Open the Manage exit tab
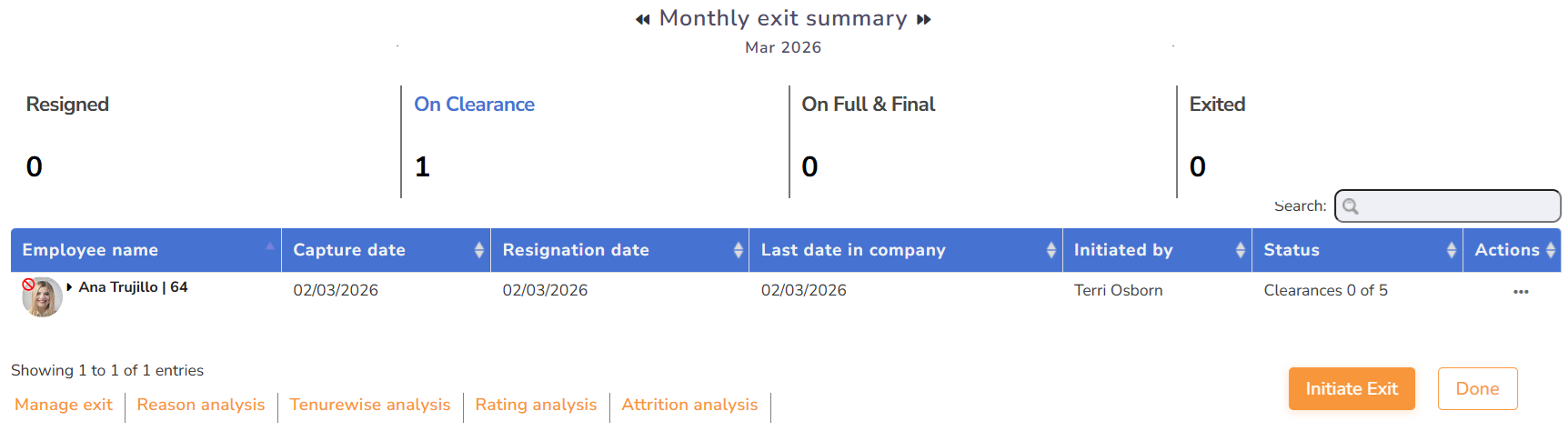This screenshot has height=431, width=1568. point(64,405)
